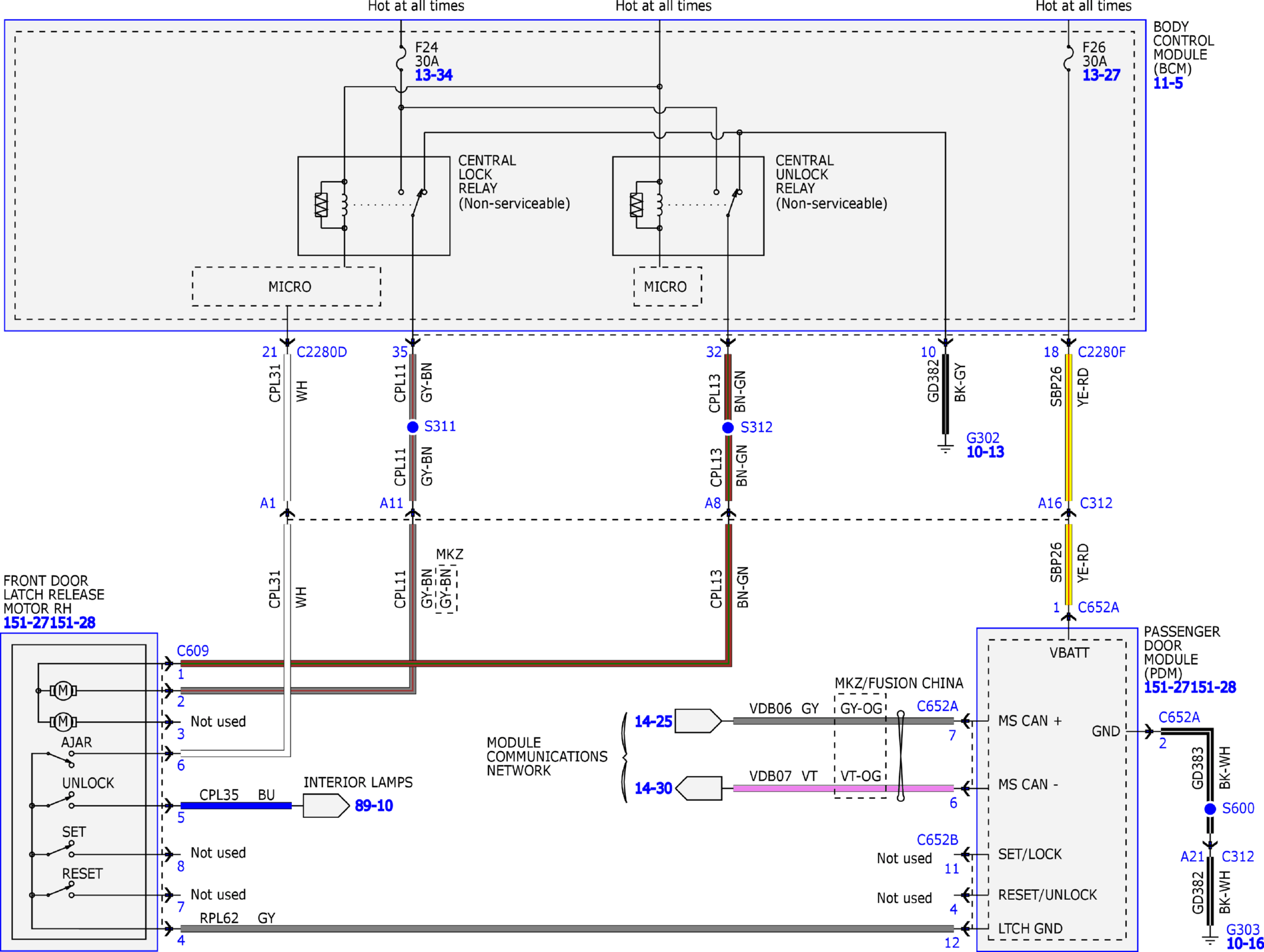Image resolution: width=1264 pixels, height=952 pixels.
Task: Open the 13-34 fuse reference link
Action: pyautogui.click(x=433, y=75)
